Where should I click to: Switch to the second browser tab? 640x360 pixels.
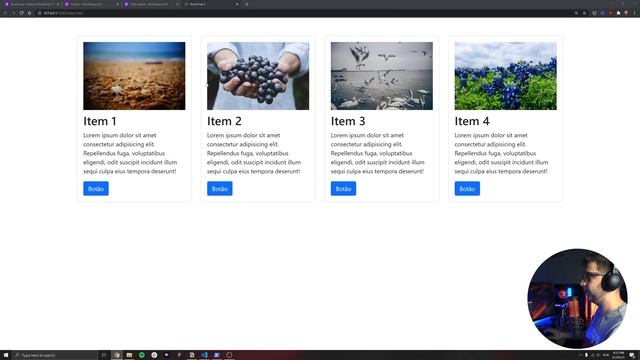pyautogui.click(x=91, y=4)
